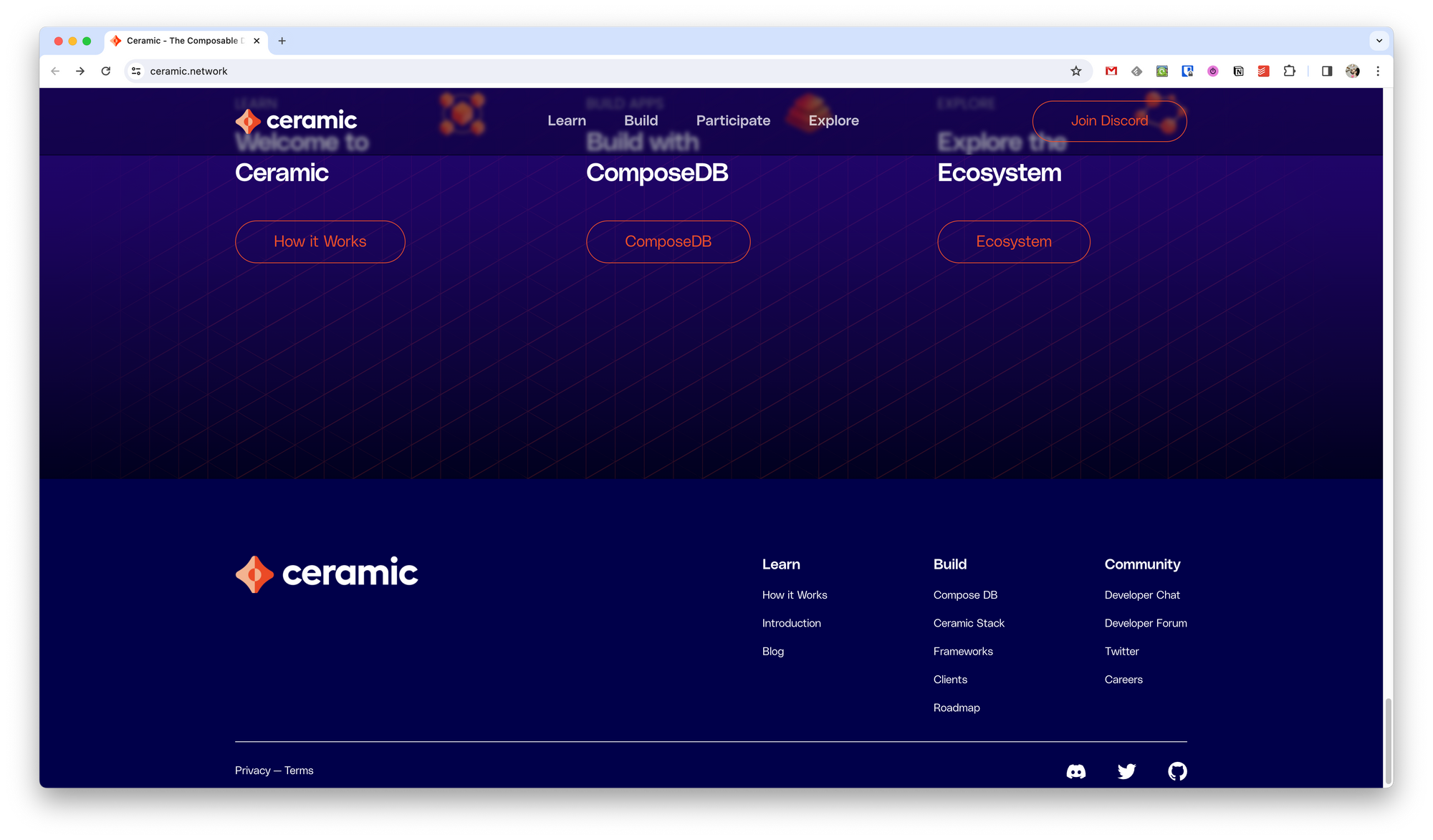Open the Learn navigation menu

[566, 121]
